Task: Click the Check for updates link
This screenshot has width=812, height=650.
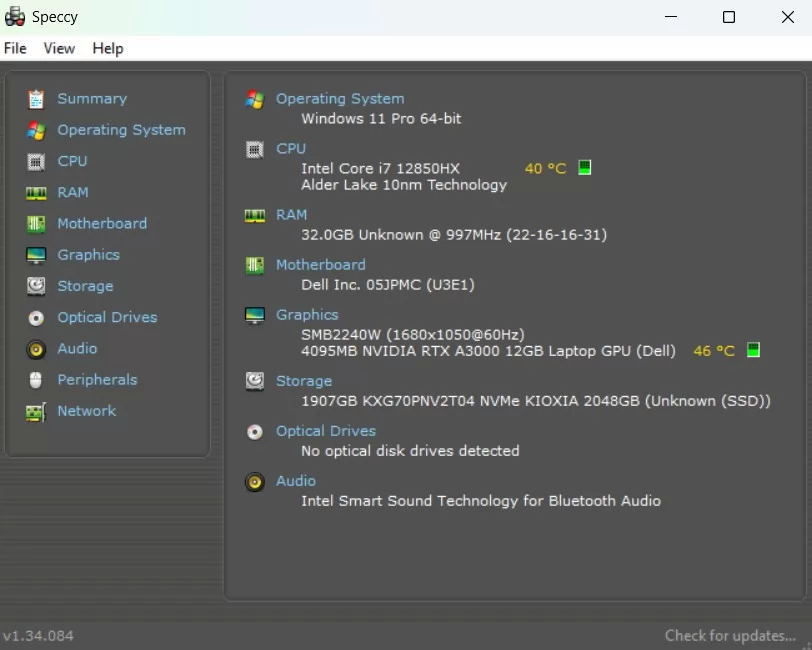Action: click(x=730, y=635)
